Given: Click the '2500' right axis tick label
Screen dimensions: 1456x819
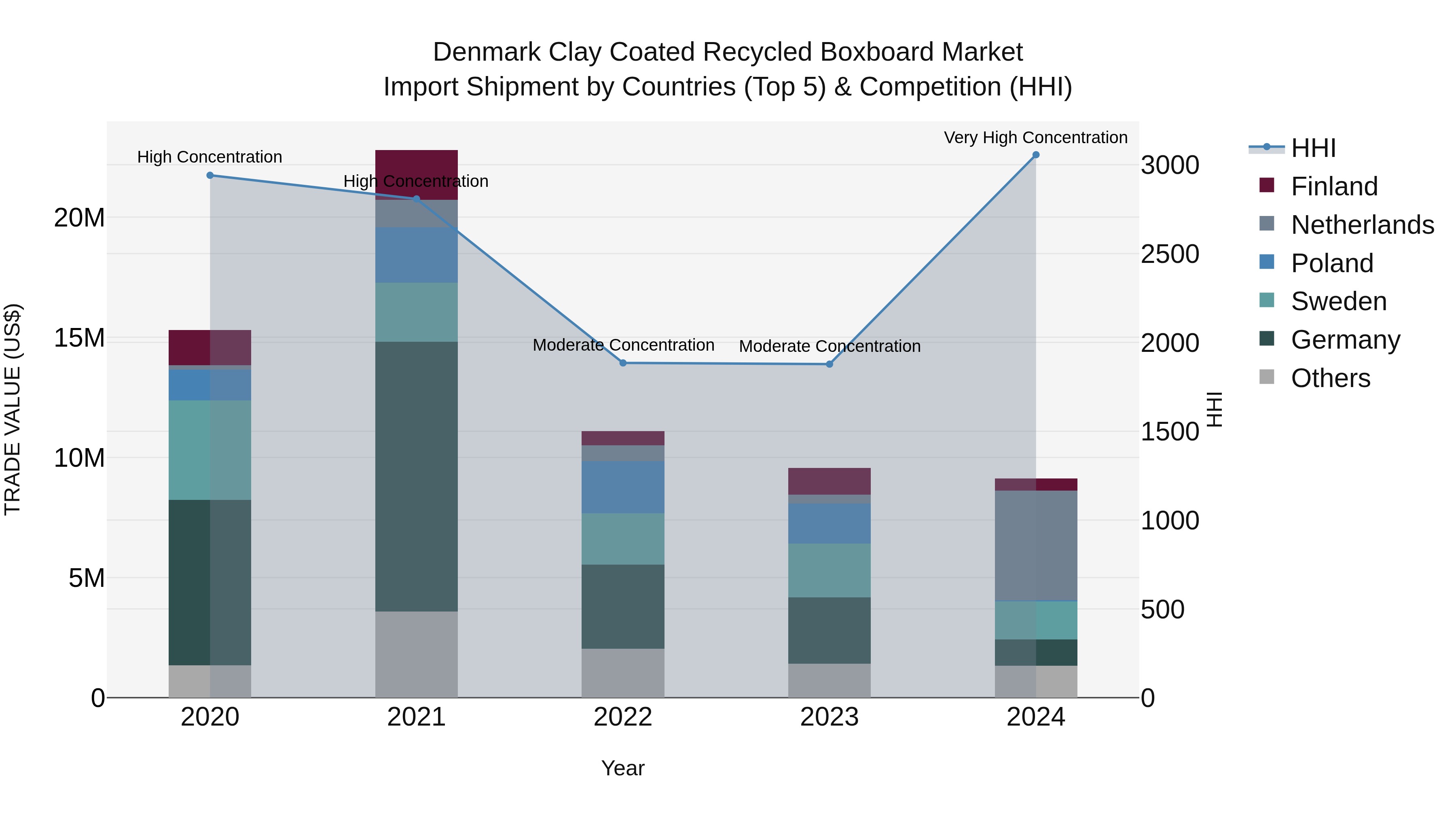Looking at the screenshot, I should (x=1170, y=254).
